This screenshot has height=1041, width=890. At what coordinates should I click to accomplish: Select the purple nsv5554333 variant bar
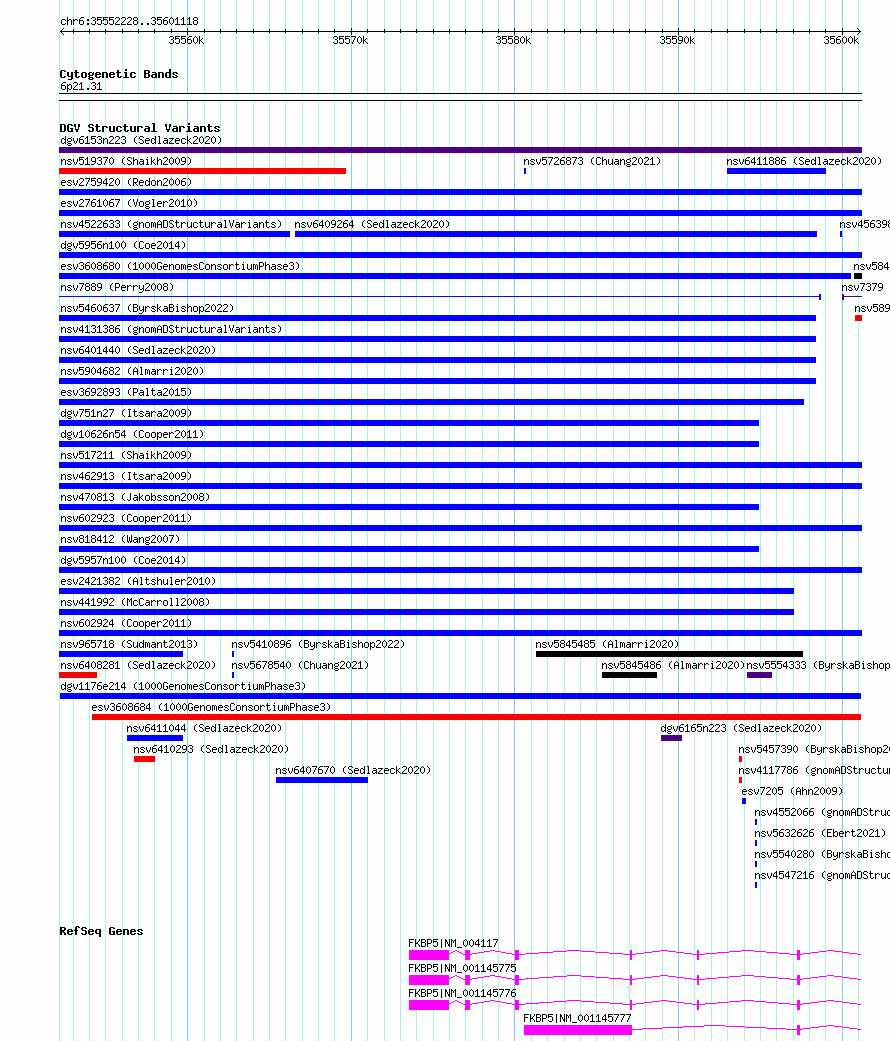tap(759, 675)
